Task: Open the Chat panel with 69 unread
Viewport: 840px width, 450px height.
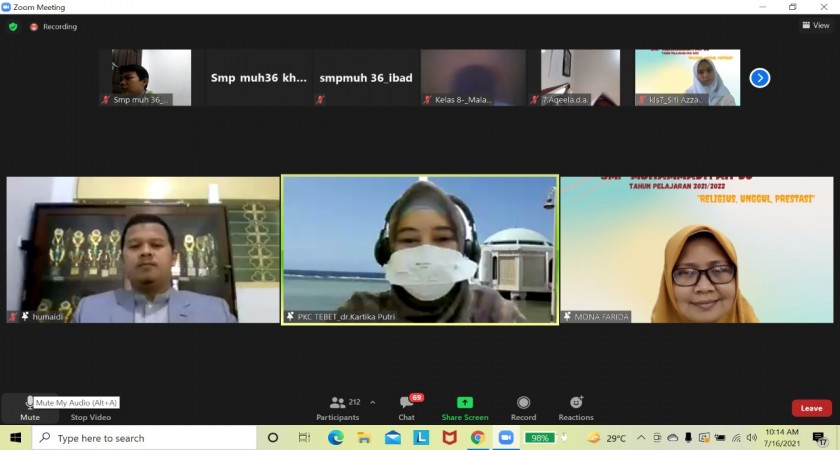Action: tap(406, 407)
